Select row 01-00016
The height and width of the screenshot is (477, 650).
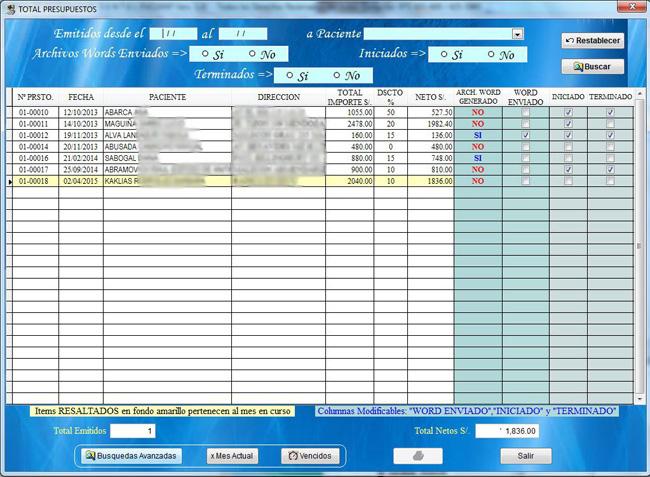pos(320,158)
